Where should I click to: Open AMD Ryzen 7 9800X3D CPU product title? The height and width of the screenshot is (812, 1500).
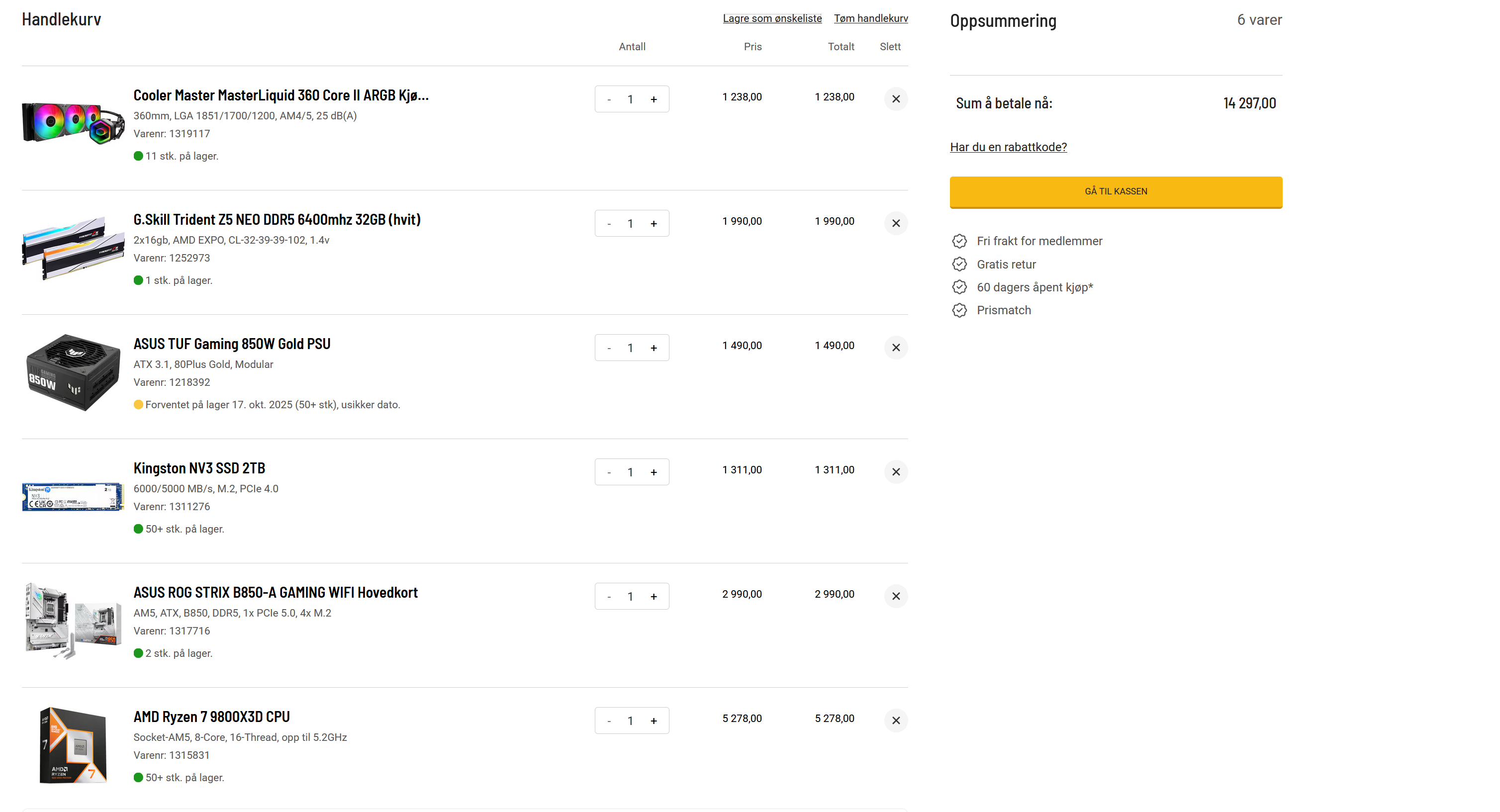click(211, 717)
